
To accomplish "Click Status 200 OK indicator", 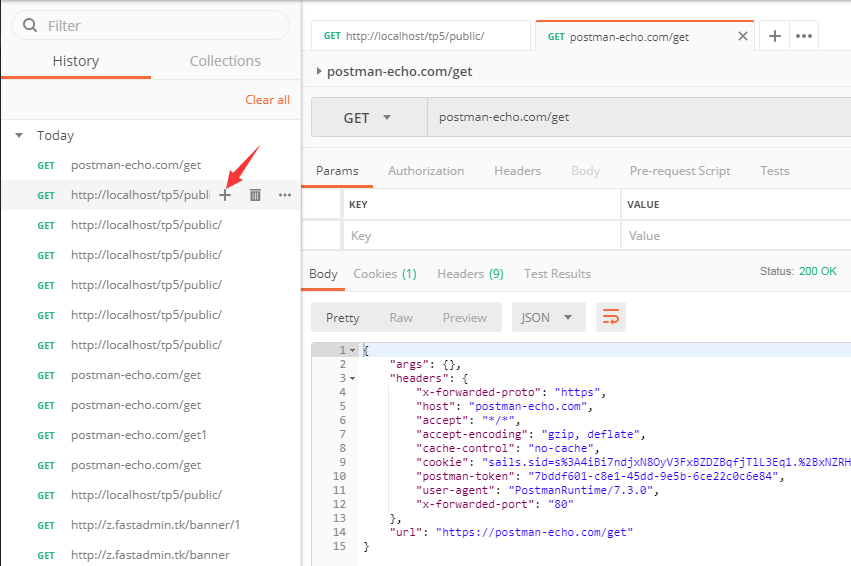I will tap(798, 271).
